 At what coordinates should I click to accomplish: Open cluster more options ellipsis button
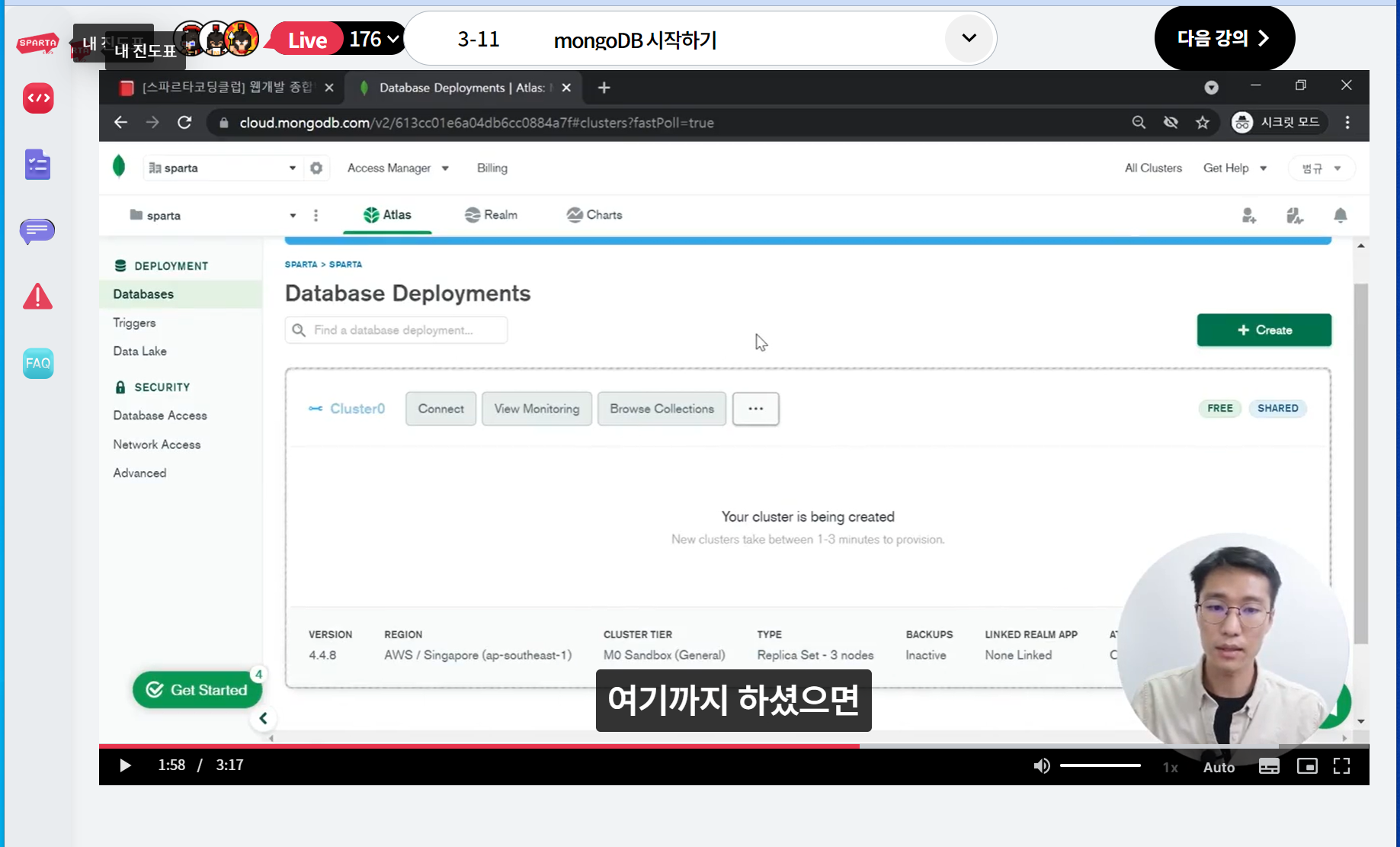pyautogui.click(x=755, y=409)
